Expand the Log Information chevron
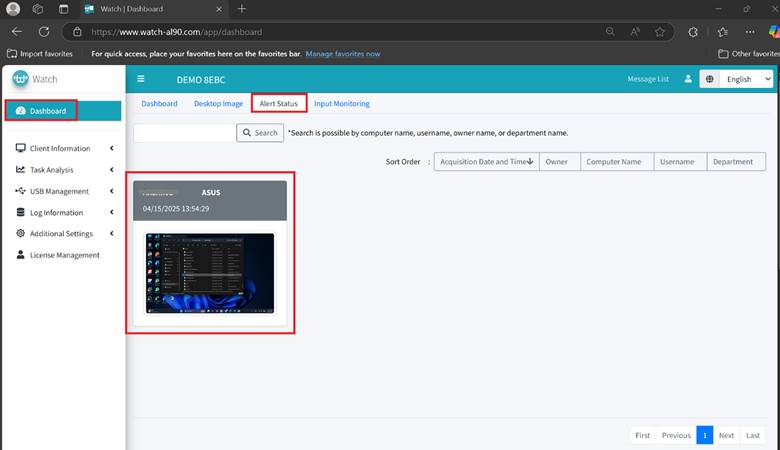Viewport: 780px width, 450px height. [111, 212]
